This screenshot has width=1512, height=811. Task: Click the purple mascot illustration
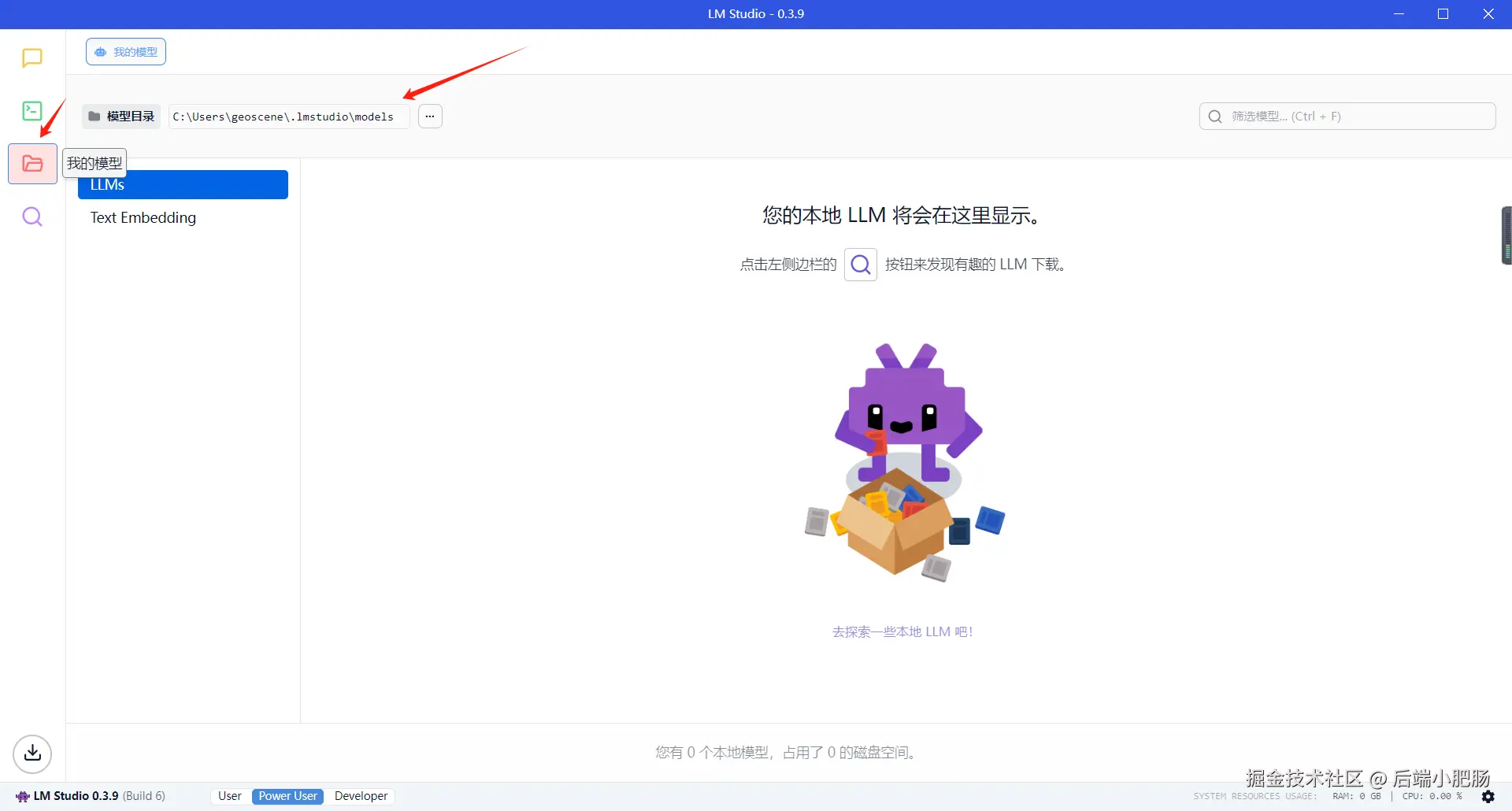pos(905,462)
